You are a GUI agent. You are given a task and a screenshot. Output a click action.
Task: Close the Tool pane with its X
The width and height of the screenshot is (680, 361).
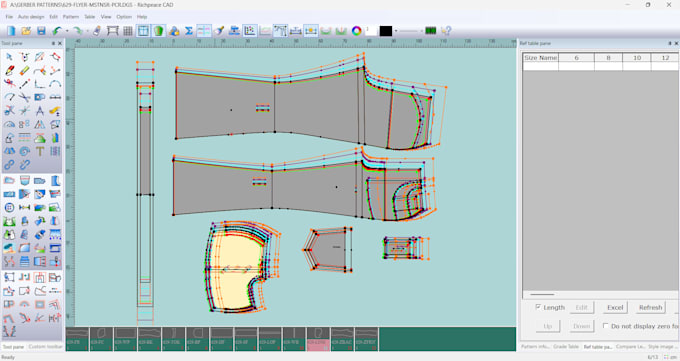60,43
